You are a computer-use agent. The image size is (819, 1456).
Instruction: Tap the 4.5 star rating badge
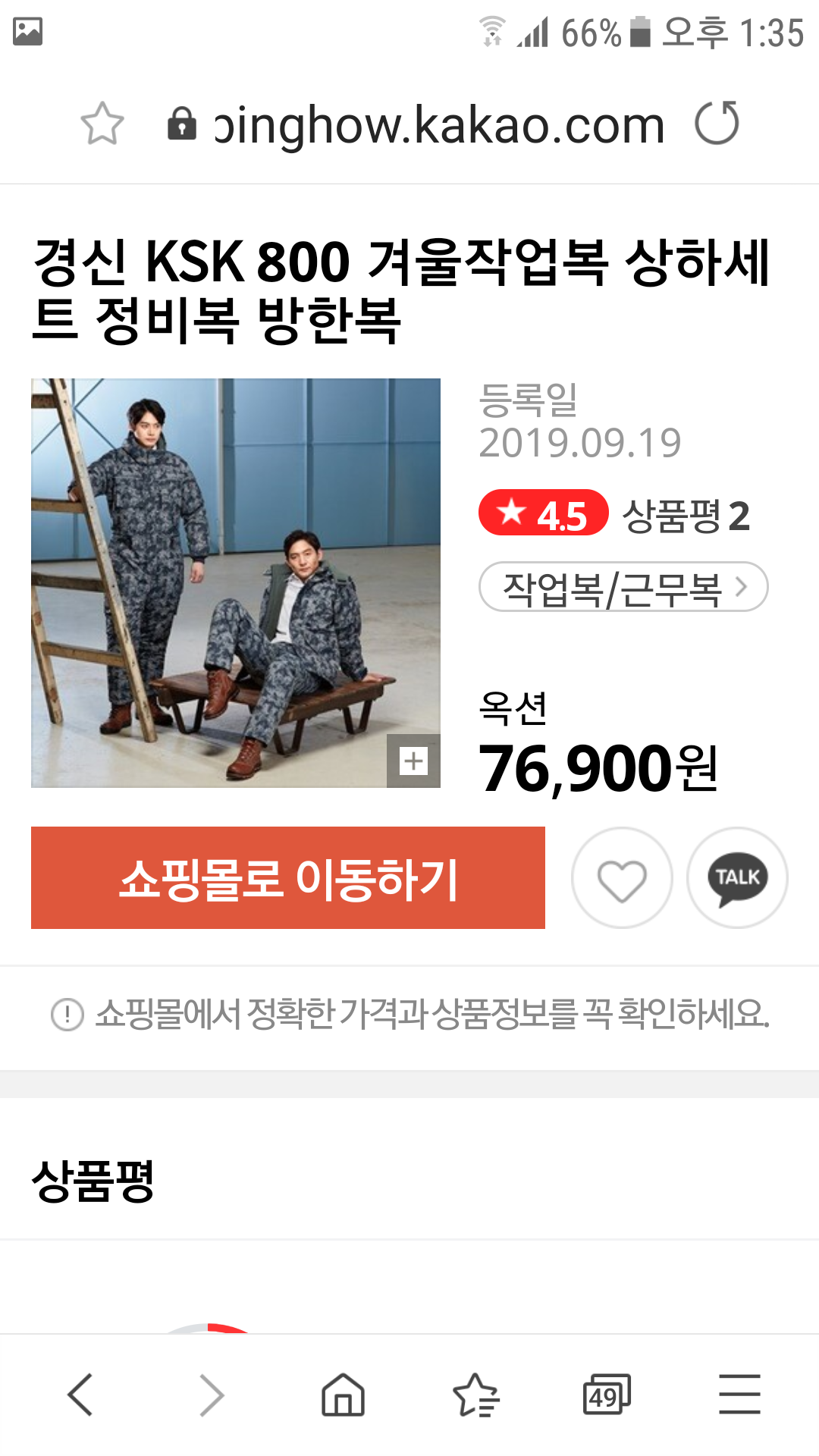pos(544,513)
